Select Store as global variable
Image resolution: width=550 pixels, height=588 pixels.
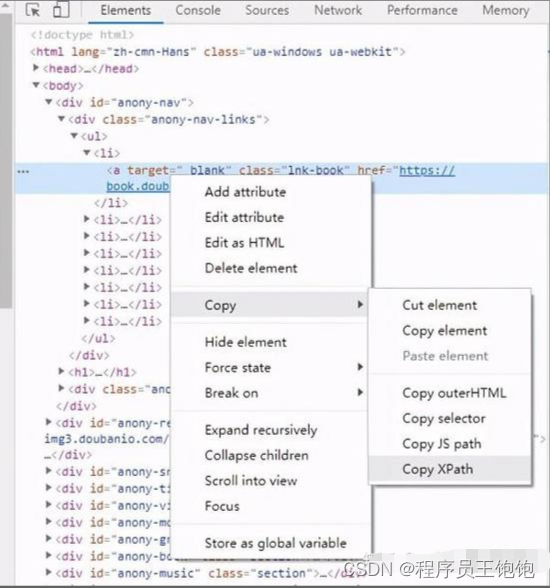click(x=276, y=543)
